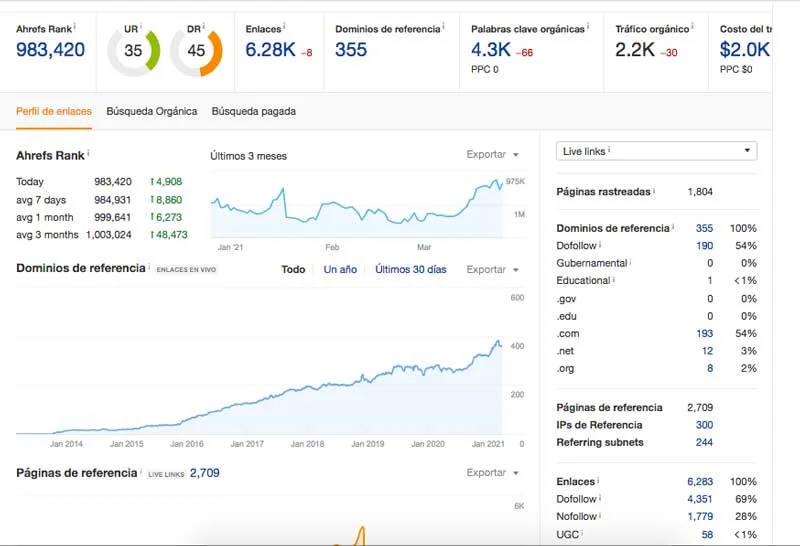Open the Perfil de enlaces tab

click(x=54, y=111)
